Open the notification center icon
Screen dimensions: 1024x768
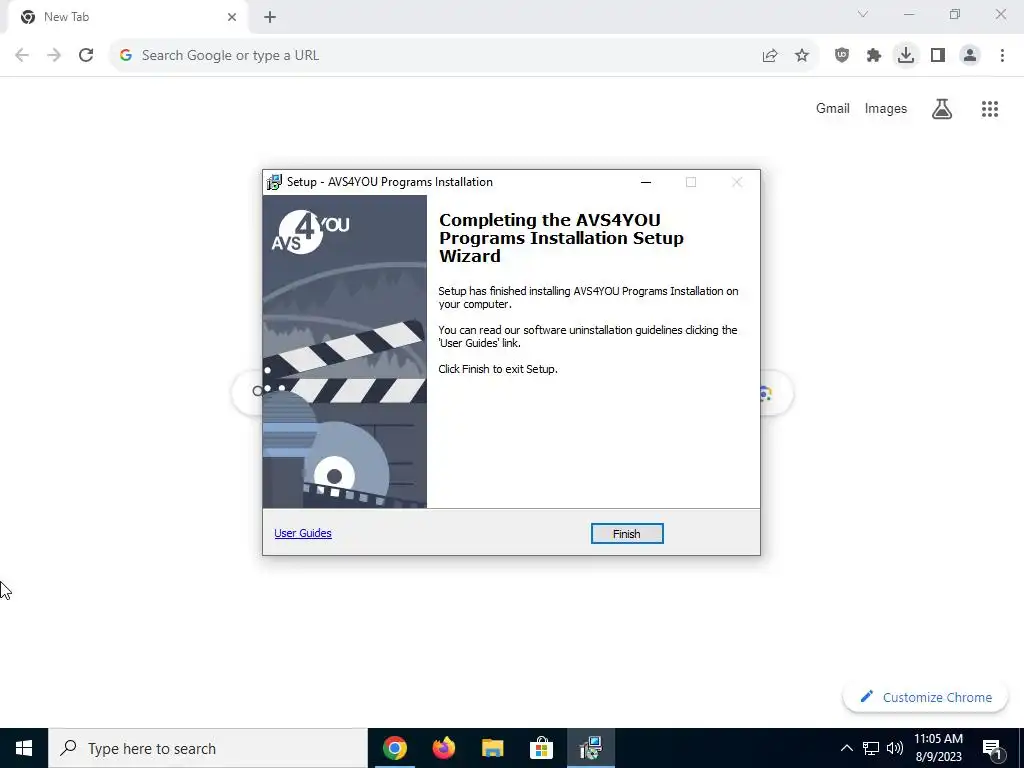pos(993,748)
